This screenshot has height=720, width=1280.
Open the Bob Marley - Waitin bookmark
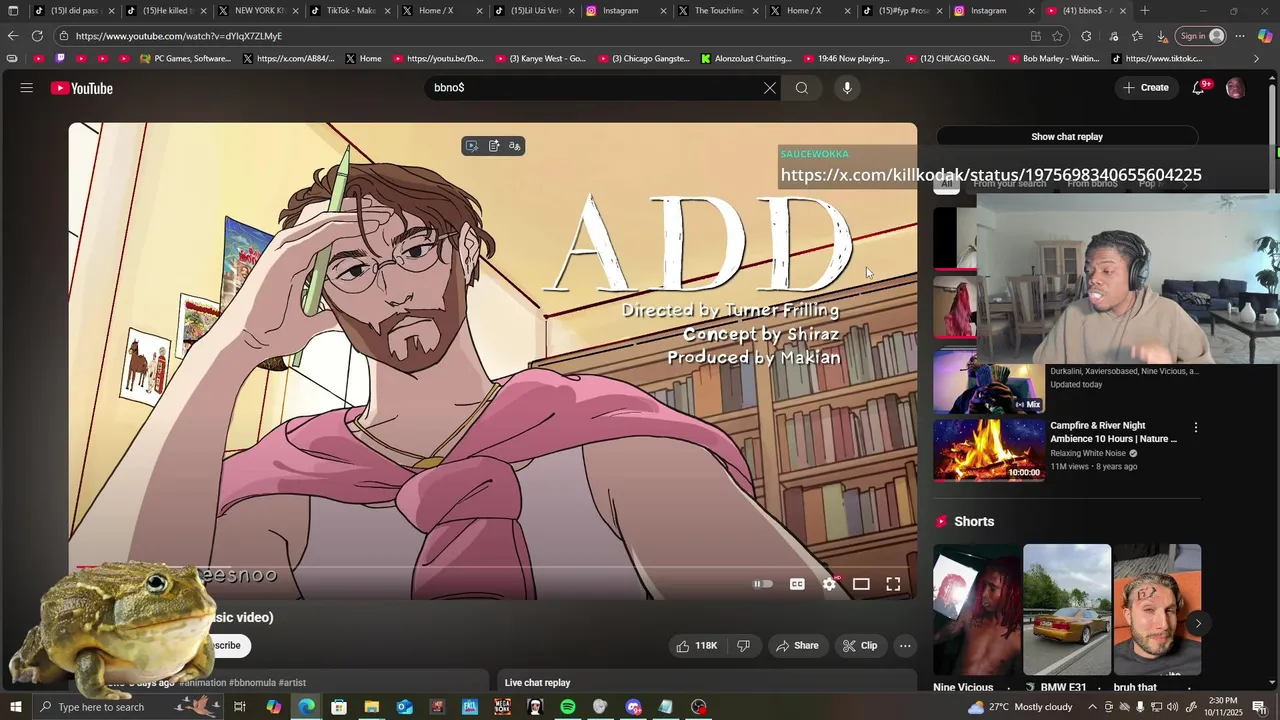1054,59
